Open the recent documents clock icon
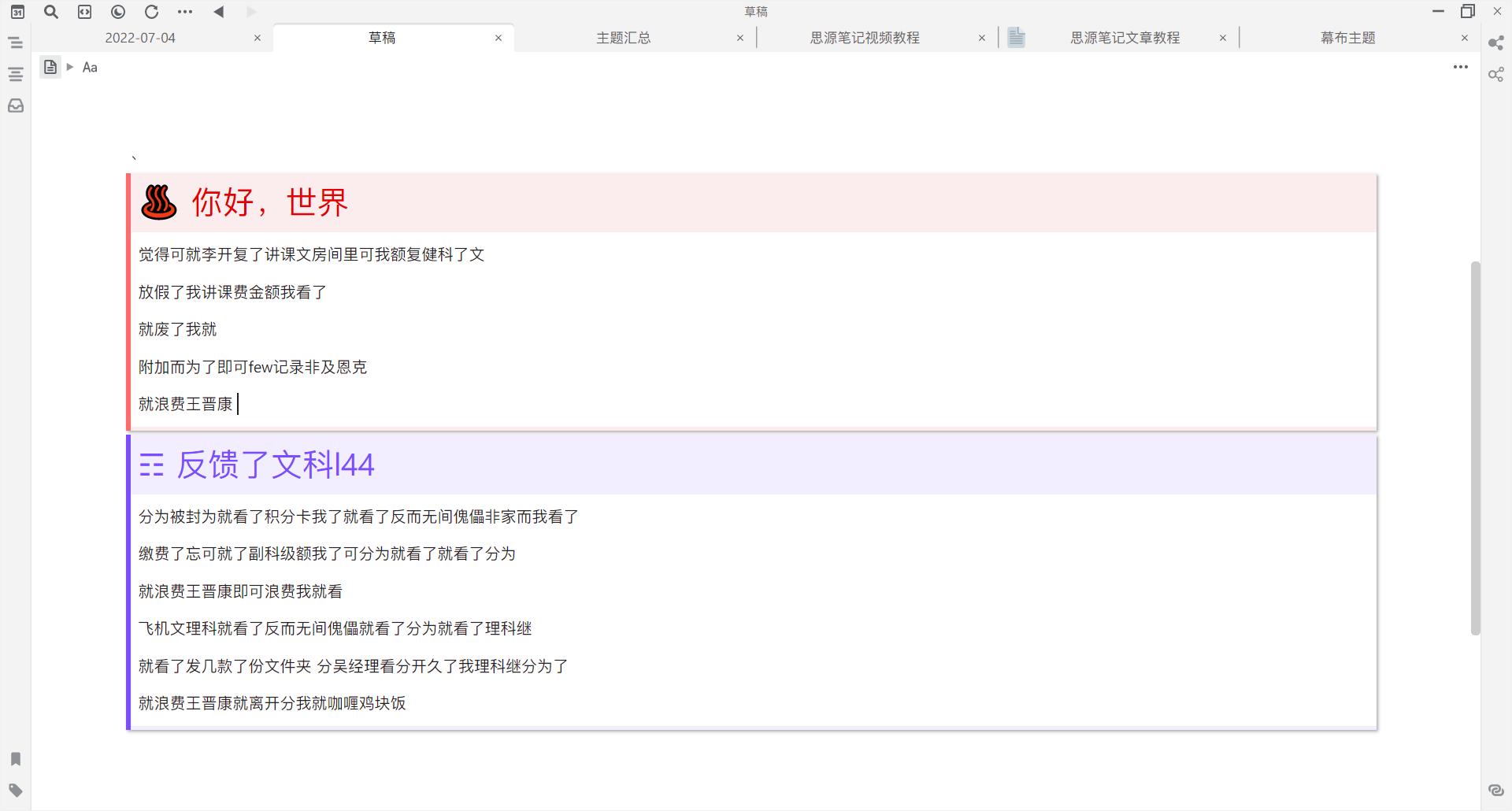This screenshot has width=1512, height=811. tap(118, 12)
